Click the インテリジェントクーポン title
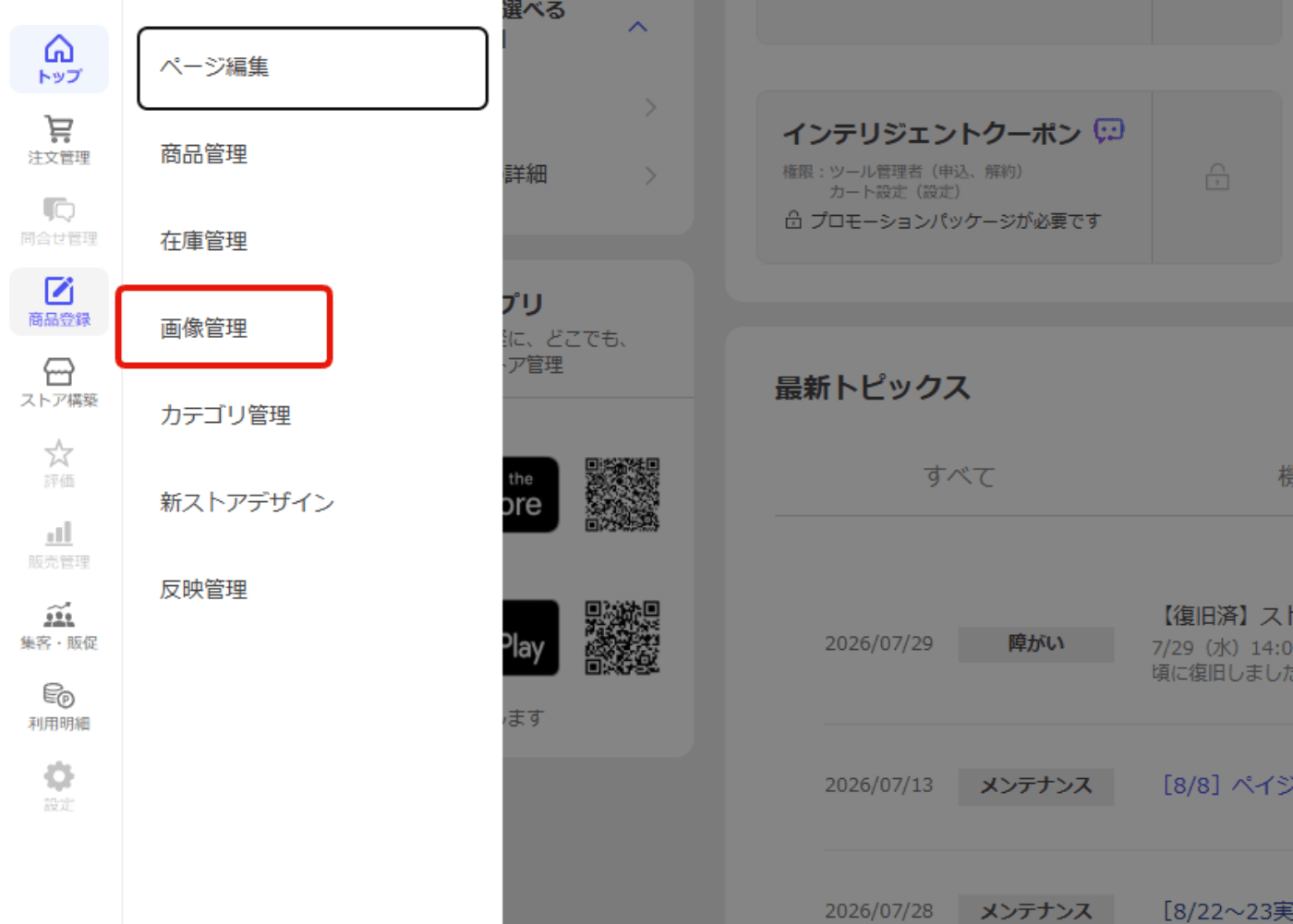The width and height of the screenshot is (1293, 924). pyautogui.click(x=931, y=134)
